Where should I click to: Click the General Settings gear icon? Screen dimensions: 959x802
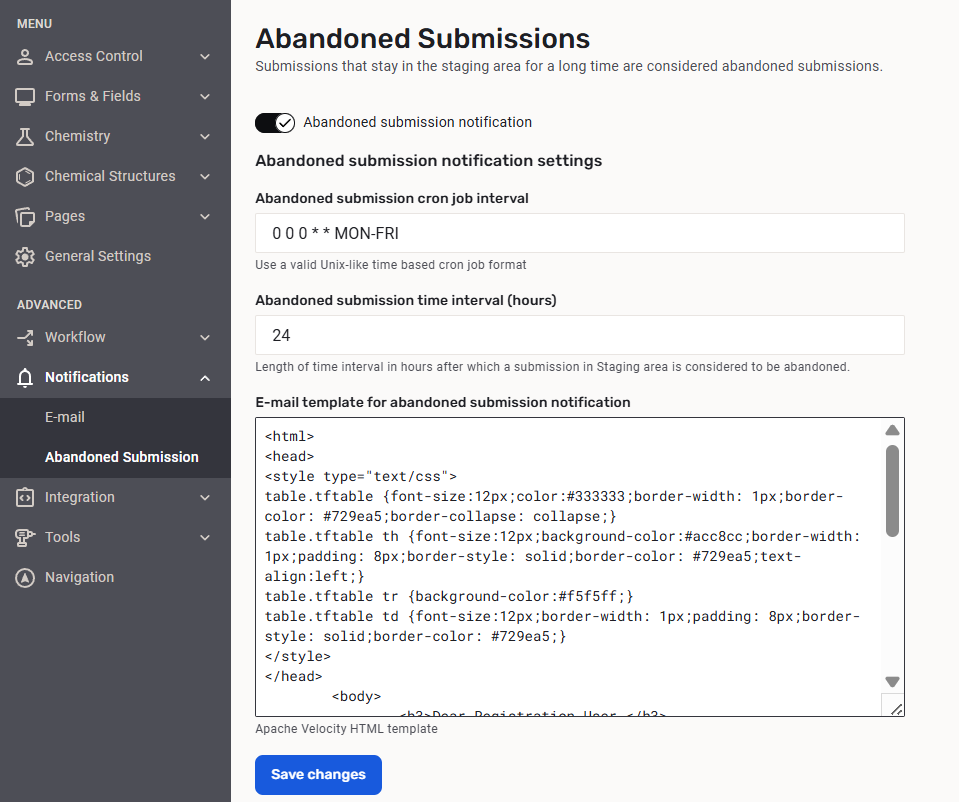[x=25, y=257]
